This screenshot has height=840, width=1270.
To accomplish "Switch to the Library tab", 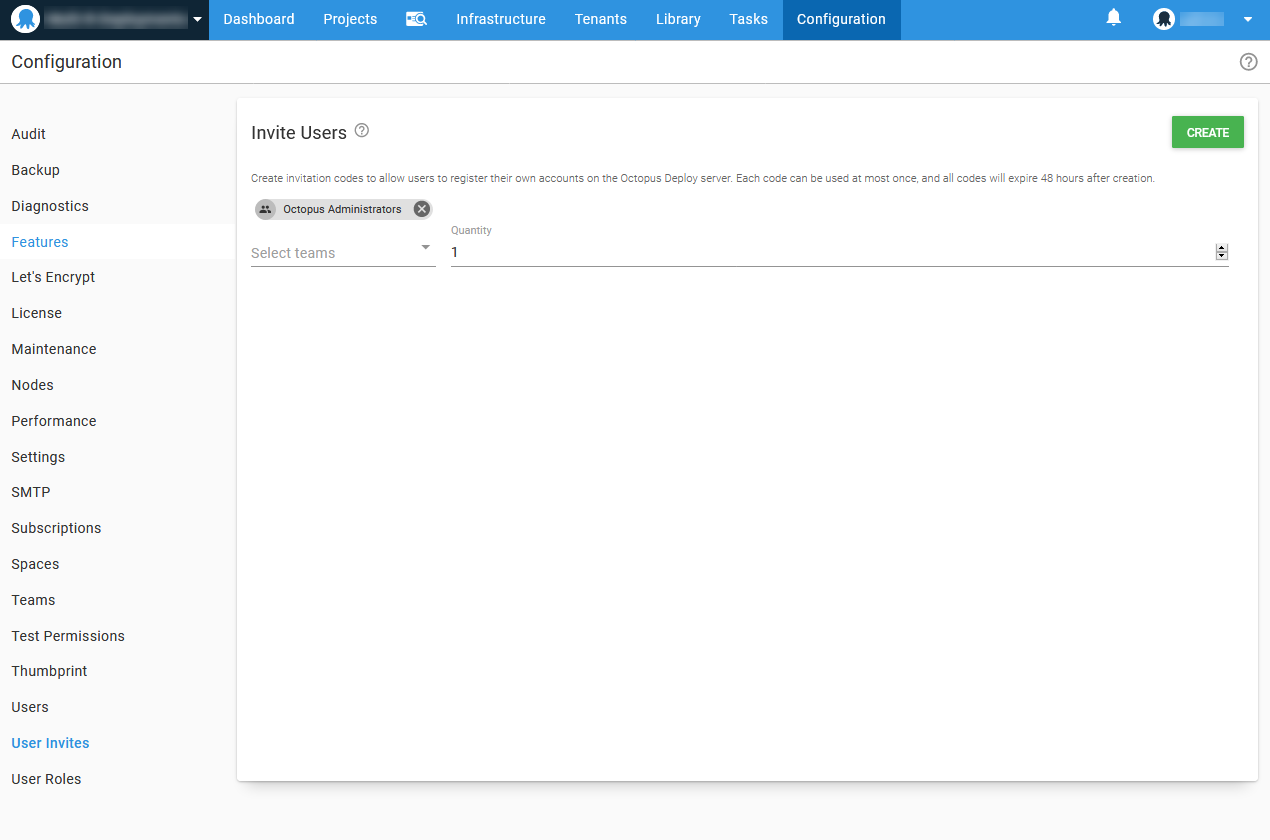I will click(678, 19).
